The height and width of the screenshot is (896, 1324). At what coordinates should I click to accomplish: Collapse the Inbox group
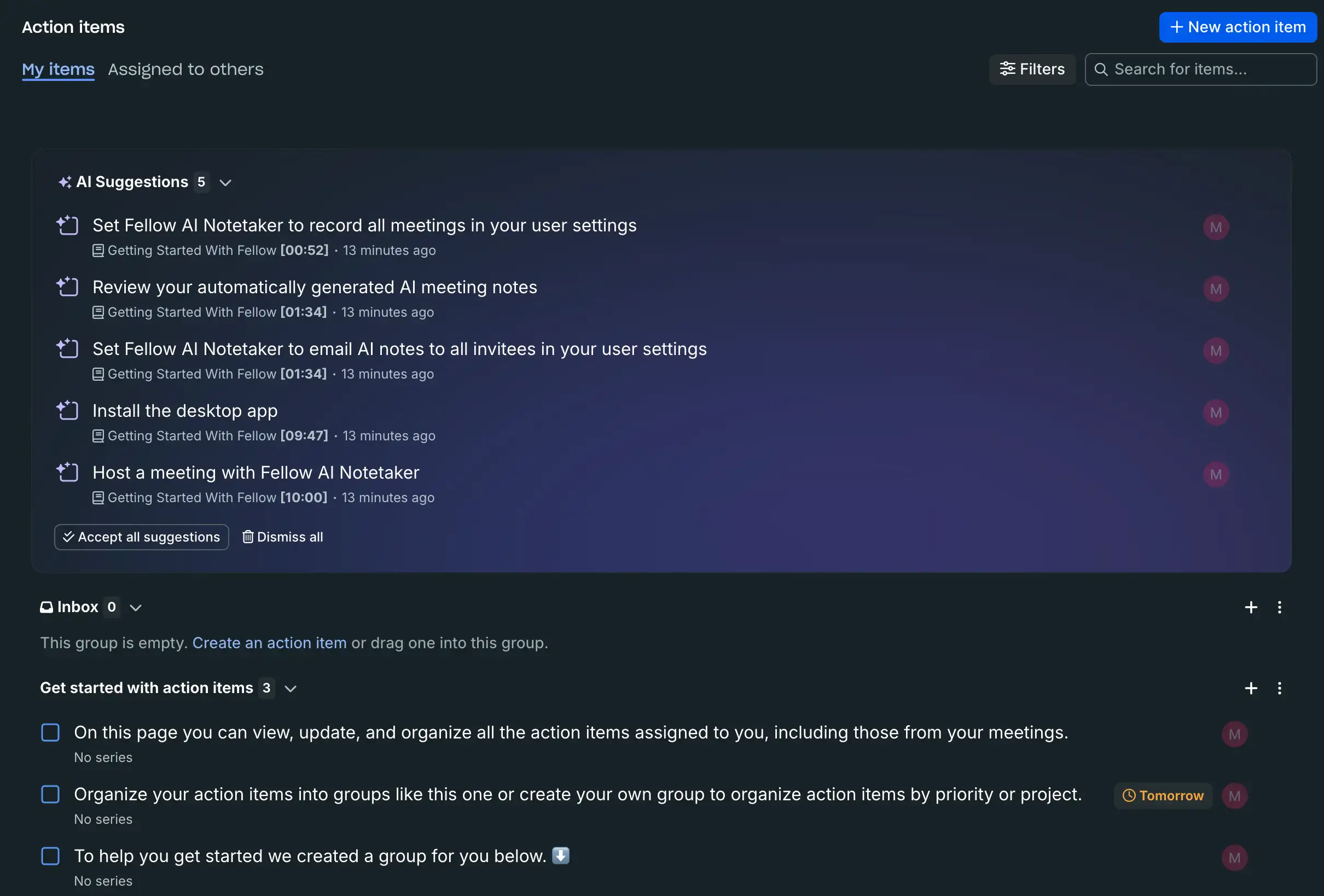point(135,608)
